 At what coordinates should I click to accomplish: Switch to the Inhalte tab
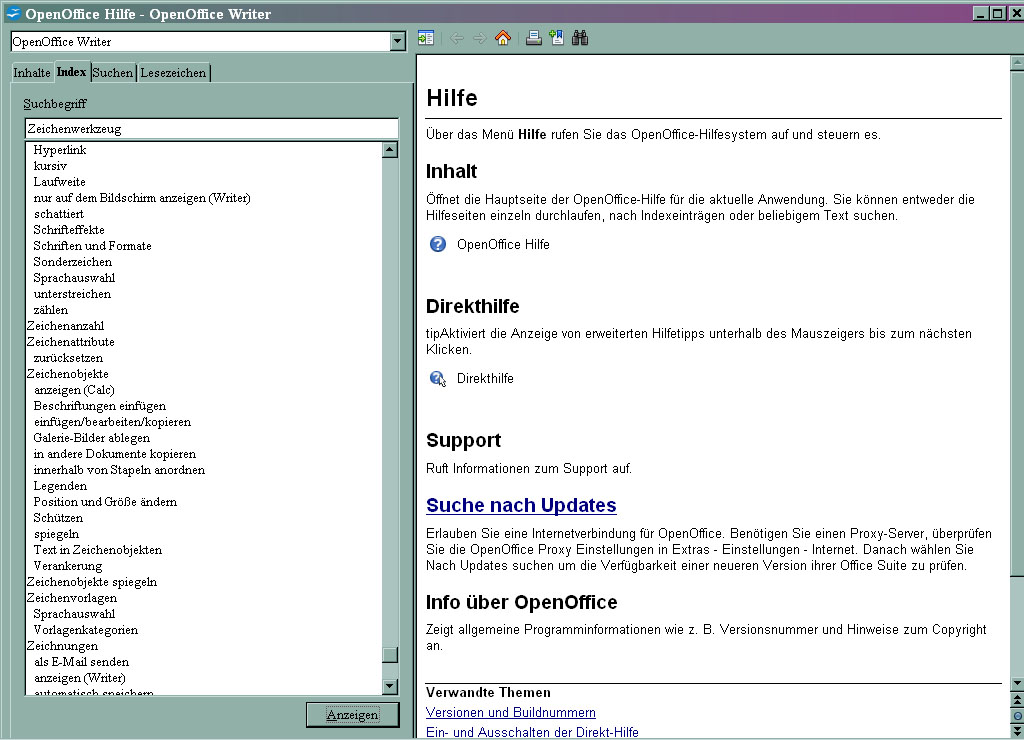32,72
